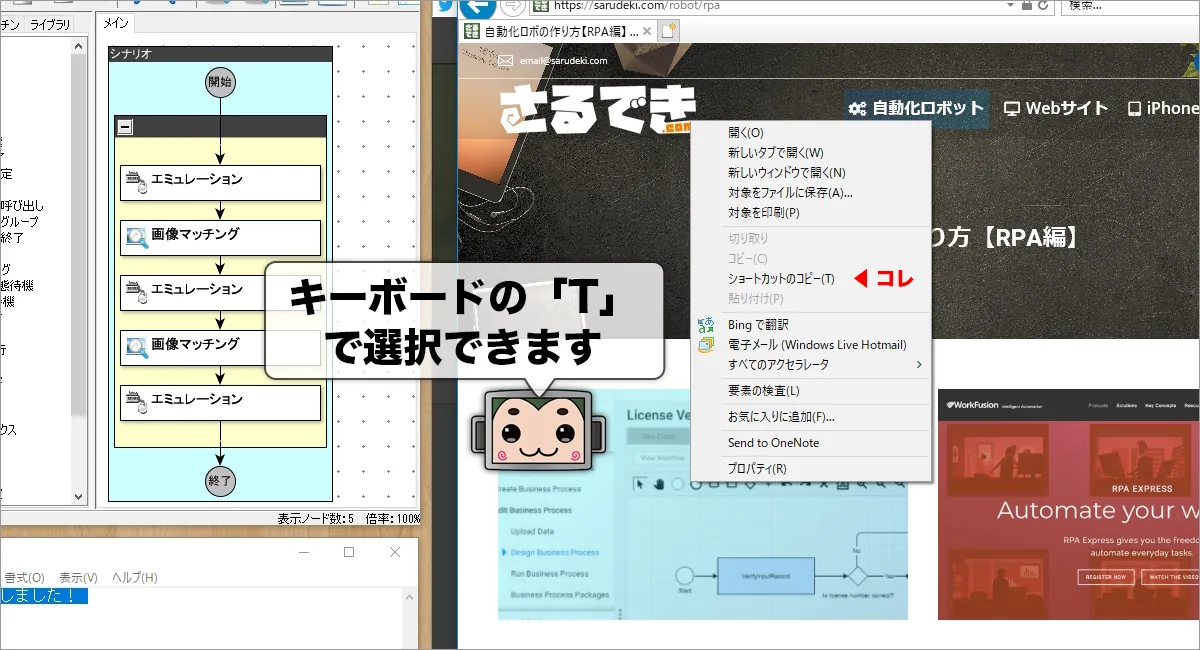The image size is (1200, 650).
Task: Open the 自動化ロボット navigation item
Action: click(x=916, y=108)
